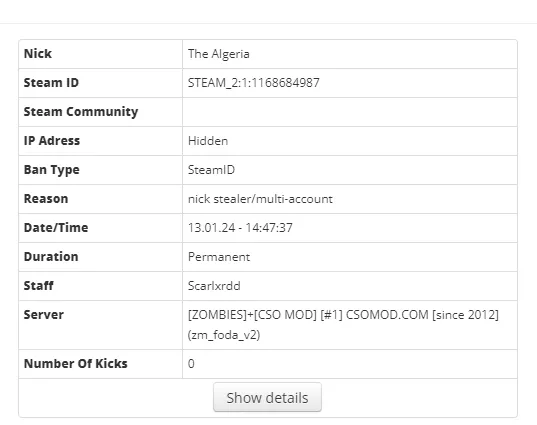Click the Server row label
This screenshot has height=425, width=537.
click(x=43, y=315)
